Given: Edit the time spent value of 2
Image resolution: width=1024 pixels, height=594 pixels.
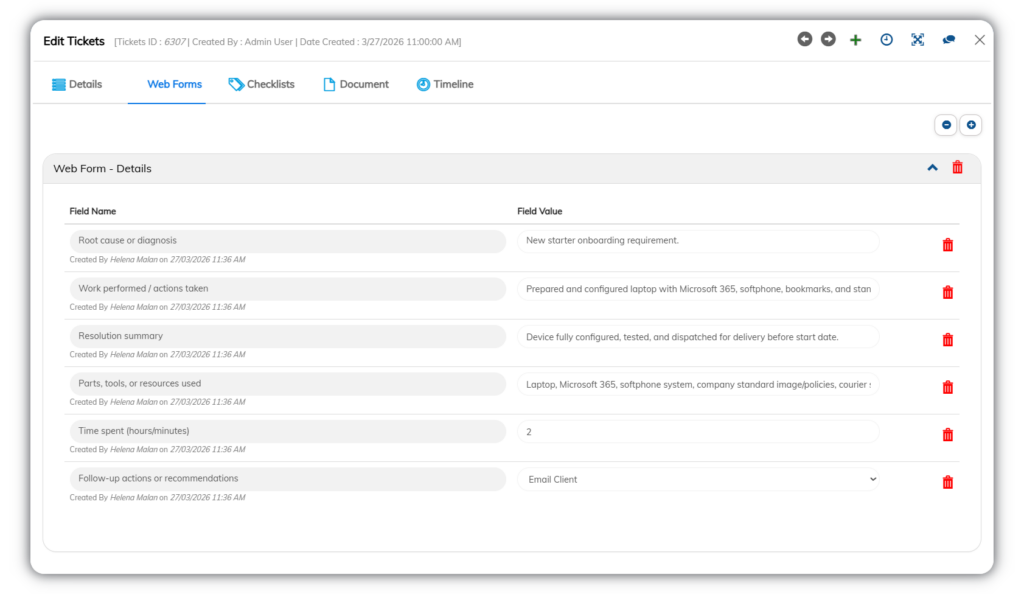Looking at the screenshot, I should 698,431.
